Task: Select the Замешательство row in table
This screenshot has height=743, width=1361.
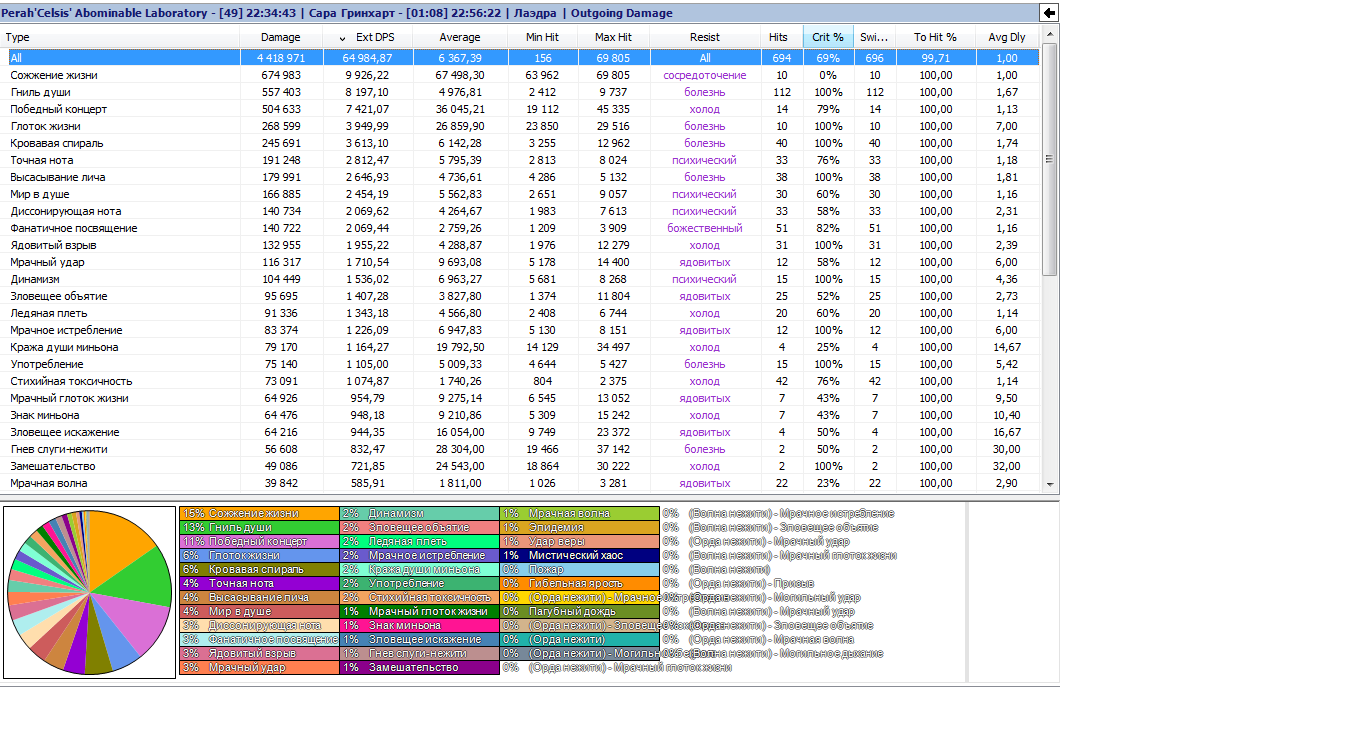Action: pos(520,466)
